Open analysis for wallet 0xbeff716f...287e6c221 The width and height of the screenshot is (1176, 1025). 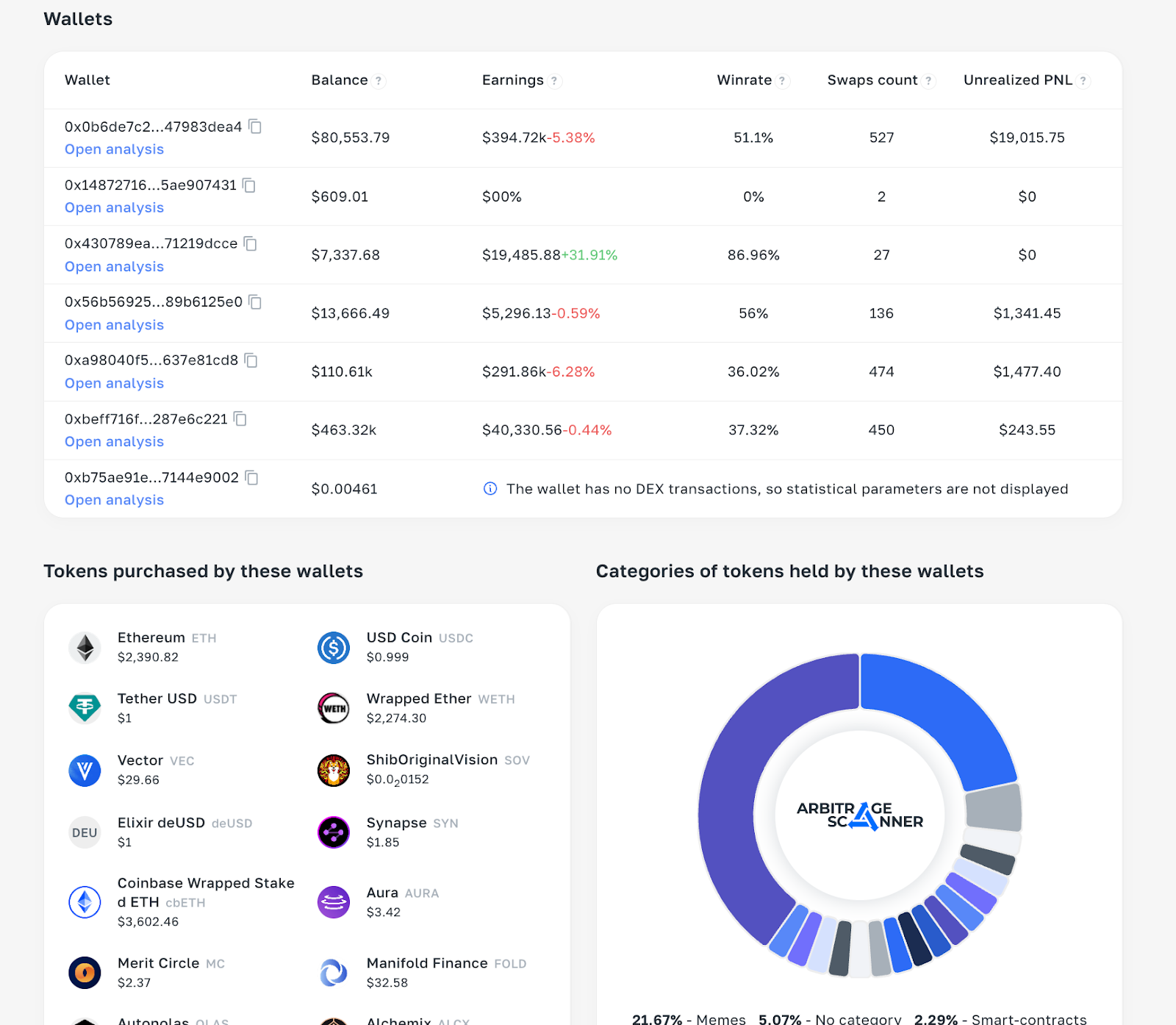point(114,442)
